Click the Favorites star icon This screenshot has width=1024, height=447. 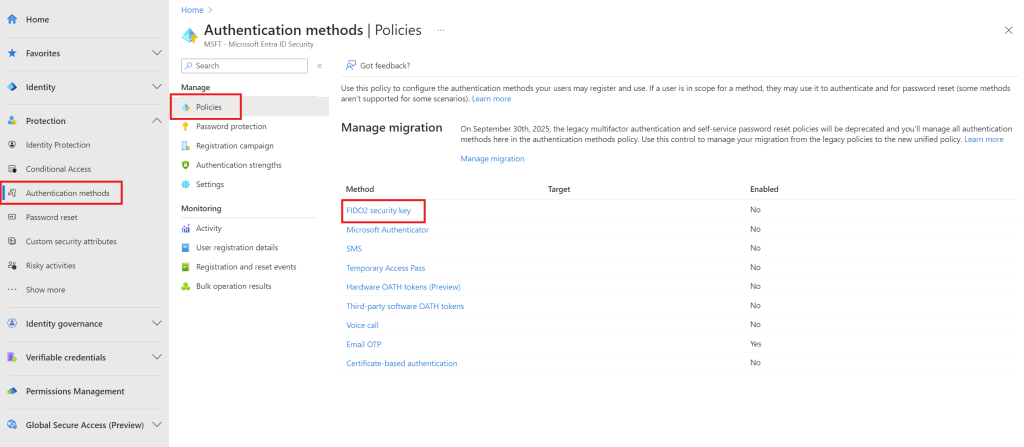coord(12,53)
